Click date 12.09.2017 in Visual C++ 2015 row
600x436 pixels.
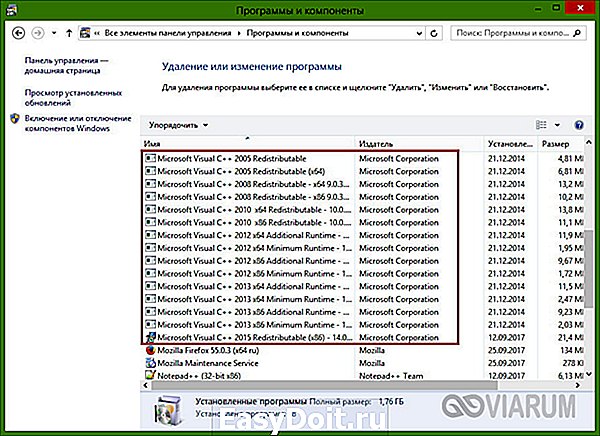[x=506, y=338]
